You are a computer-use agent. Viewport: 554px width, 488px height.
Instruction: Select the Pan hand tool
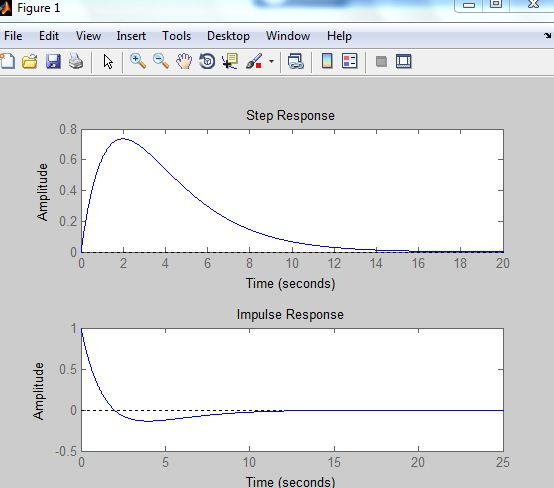184,61
